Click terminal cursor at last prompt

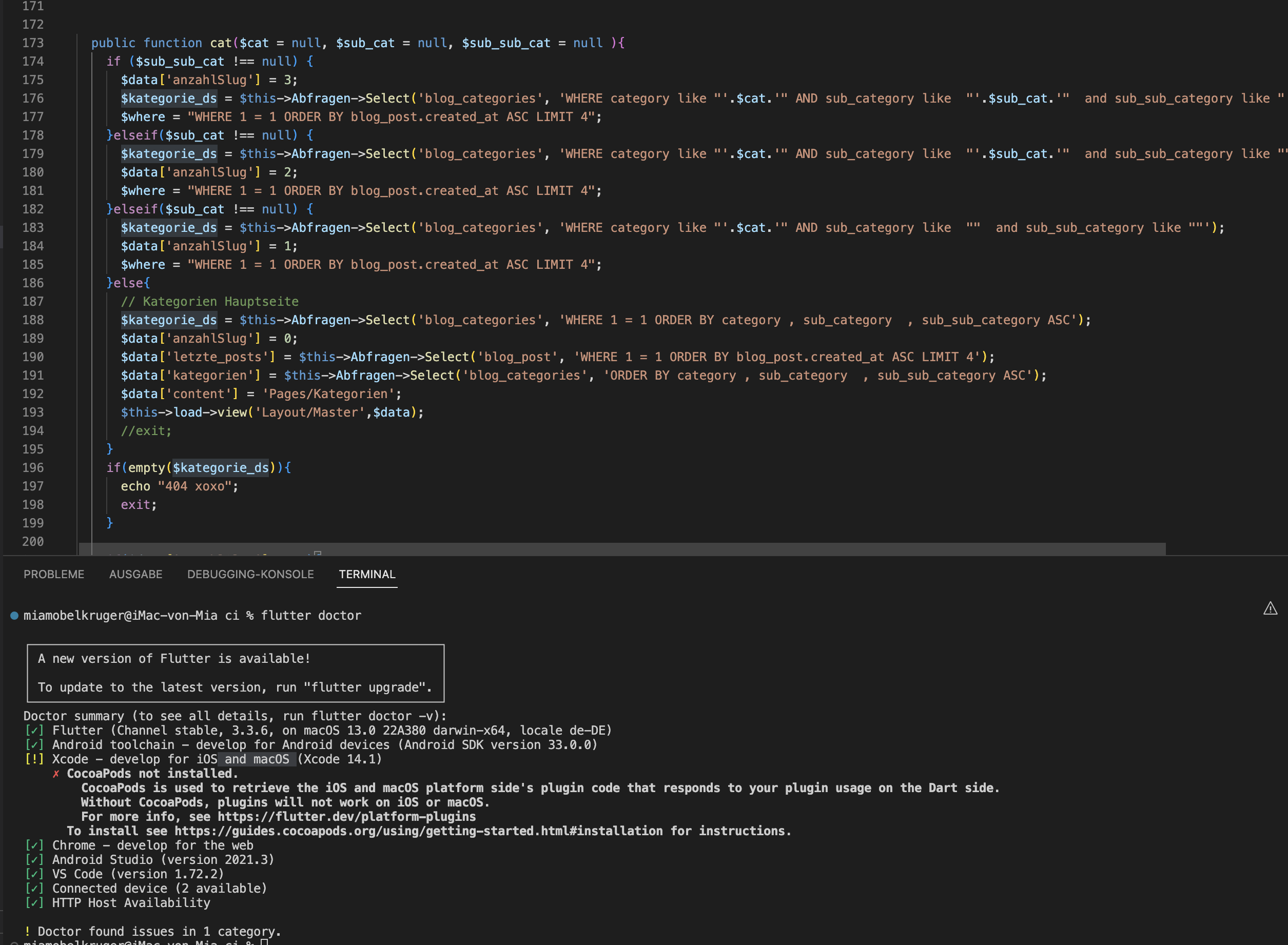[x=264, y=941]
